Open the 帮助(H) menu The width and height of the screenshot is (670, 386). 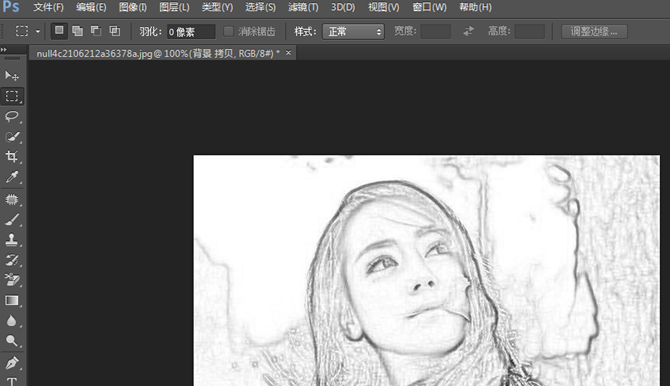[x=475, y=7]
